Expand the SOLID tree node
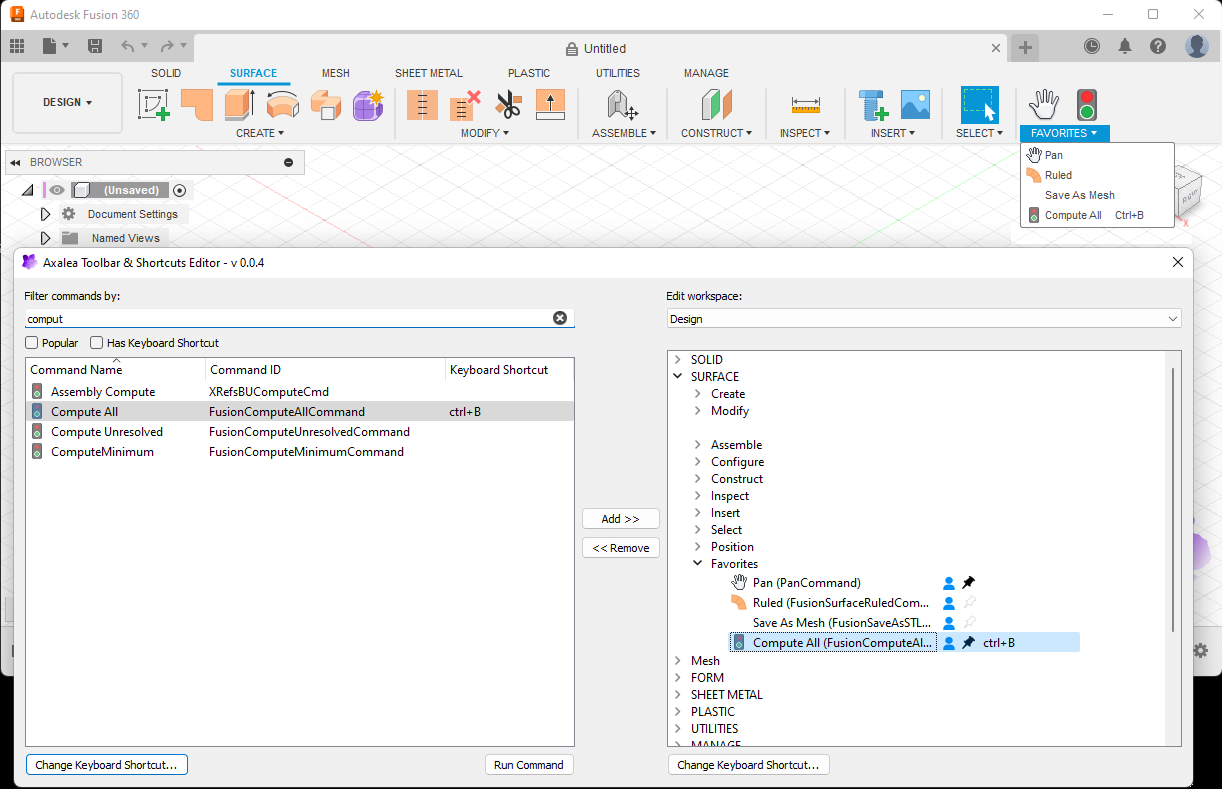 (x=677, y=360)
